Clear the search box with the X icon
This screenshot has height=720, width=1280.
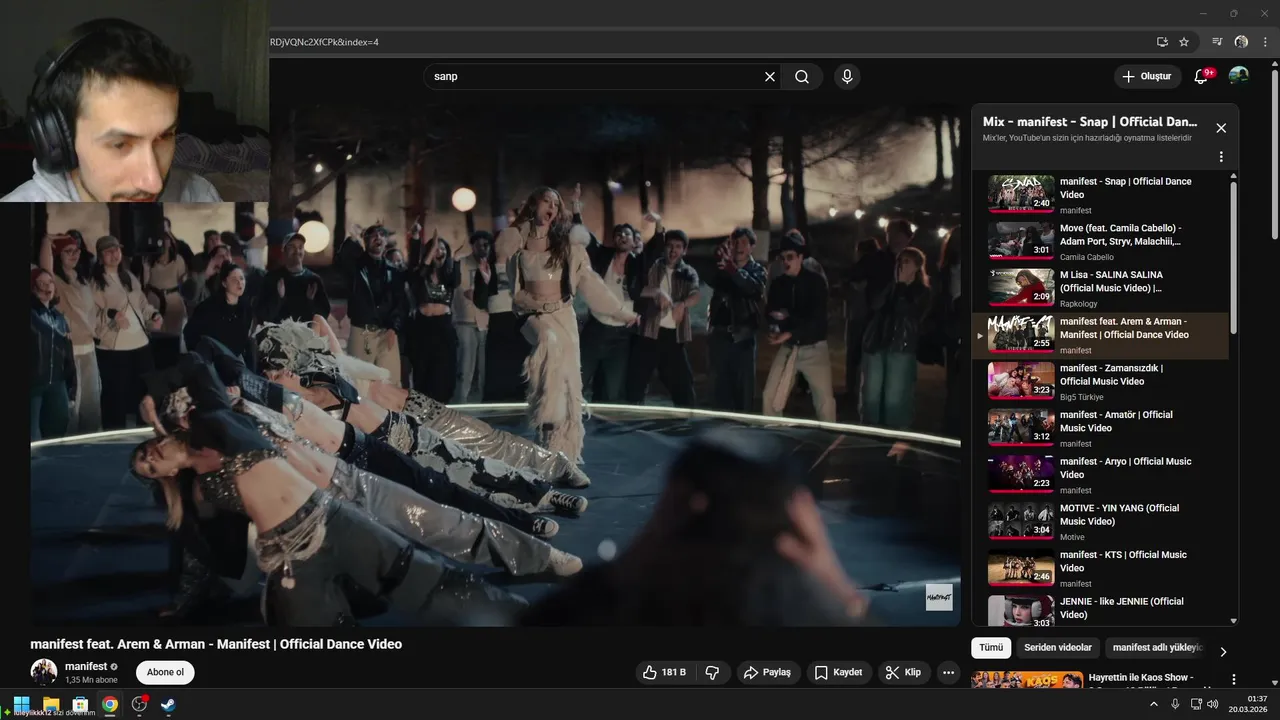770,76
